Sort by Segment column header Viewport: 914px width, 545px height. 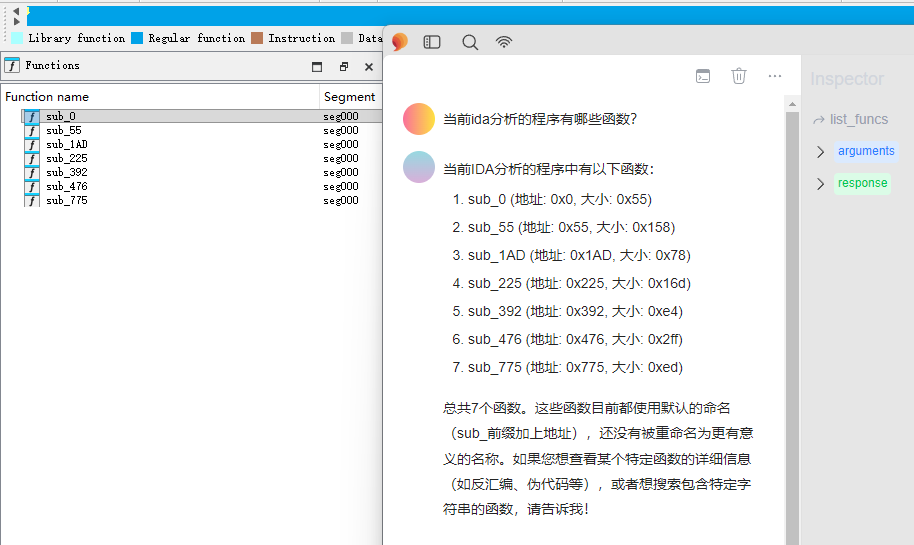pos(350,97)
